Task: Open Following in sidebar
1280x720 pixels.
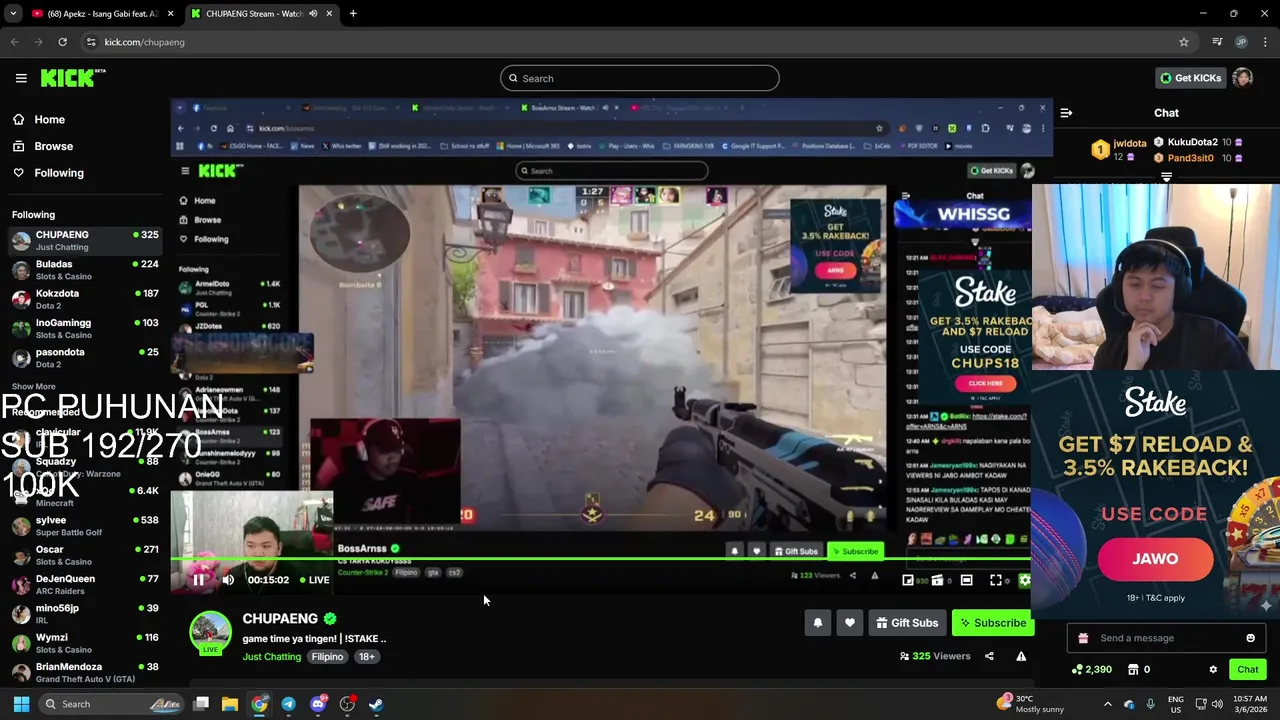Action: (x=48, y=173)
